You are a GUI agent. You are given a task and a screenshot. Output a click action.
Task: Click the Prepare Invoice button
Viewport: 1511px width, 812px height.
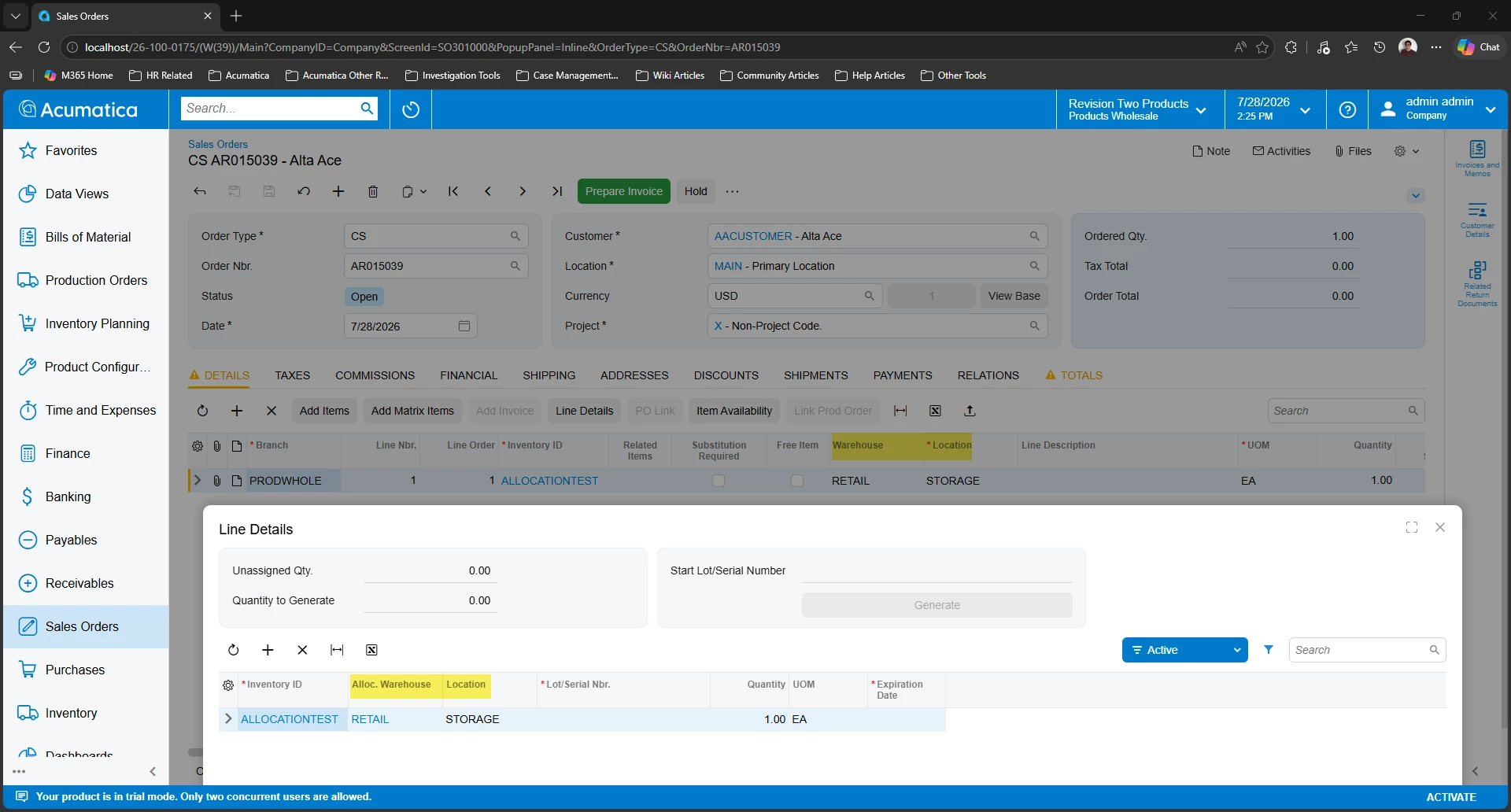[624, 191]
